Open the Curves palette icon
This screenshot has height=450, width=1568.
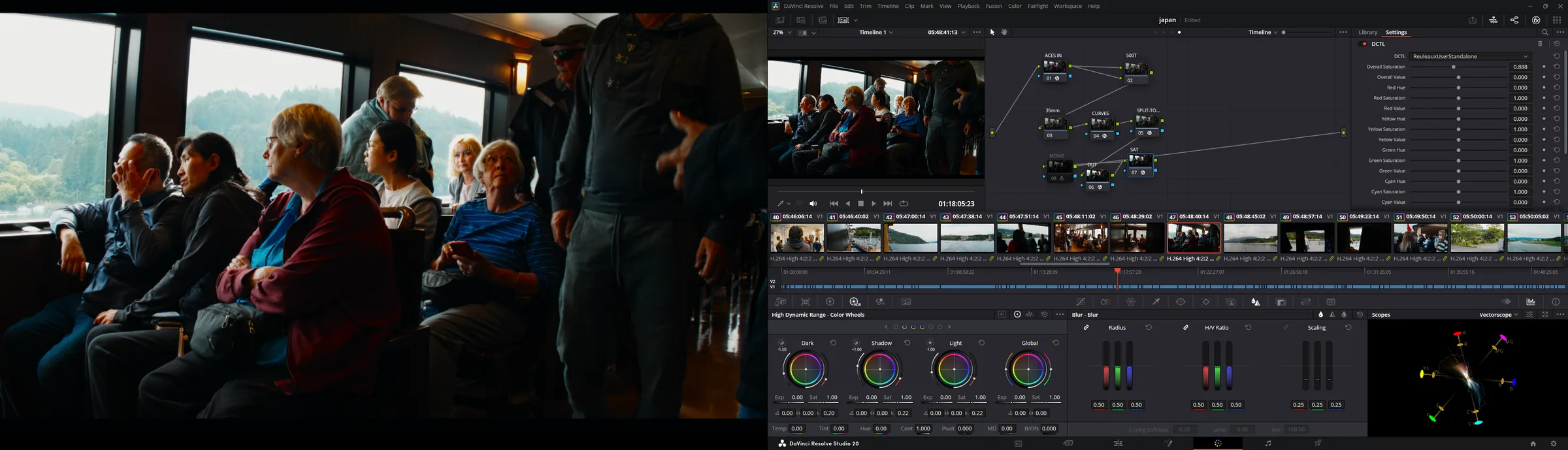tap(1081, 302)
